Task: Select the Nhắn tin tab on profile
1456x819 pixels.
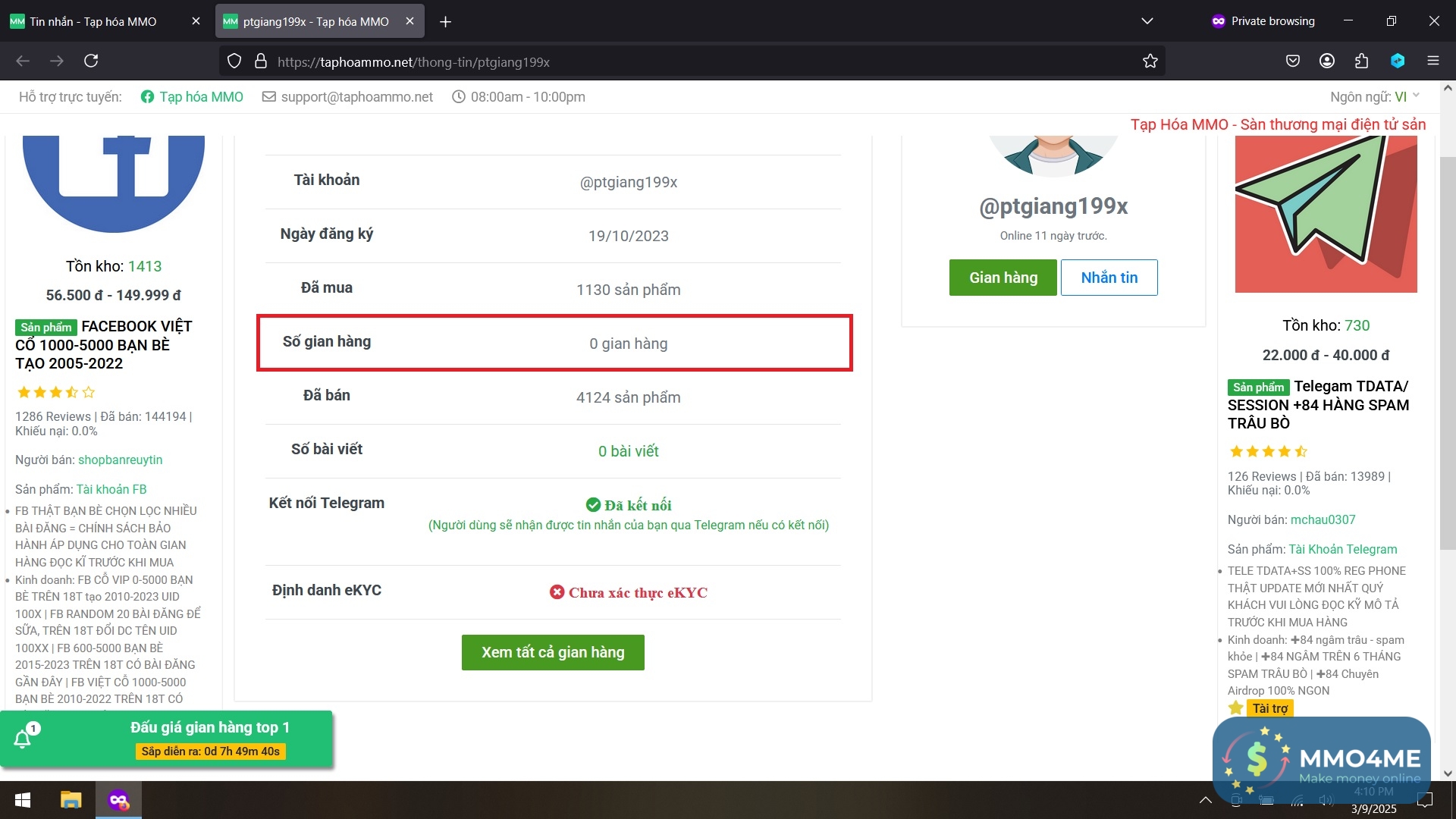Action: coord(1108,277)
